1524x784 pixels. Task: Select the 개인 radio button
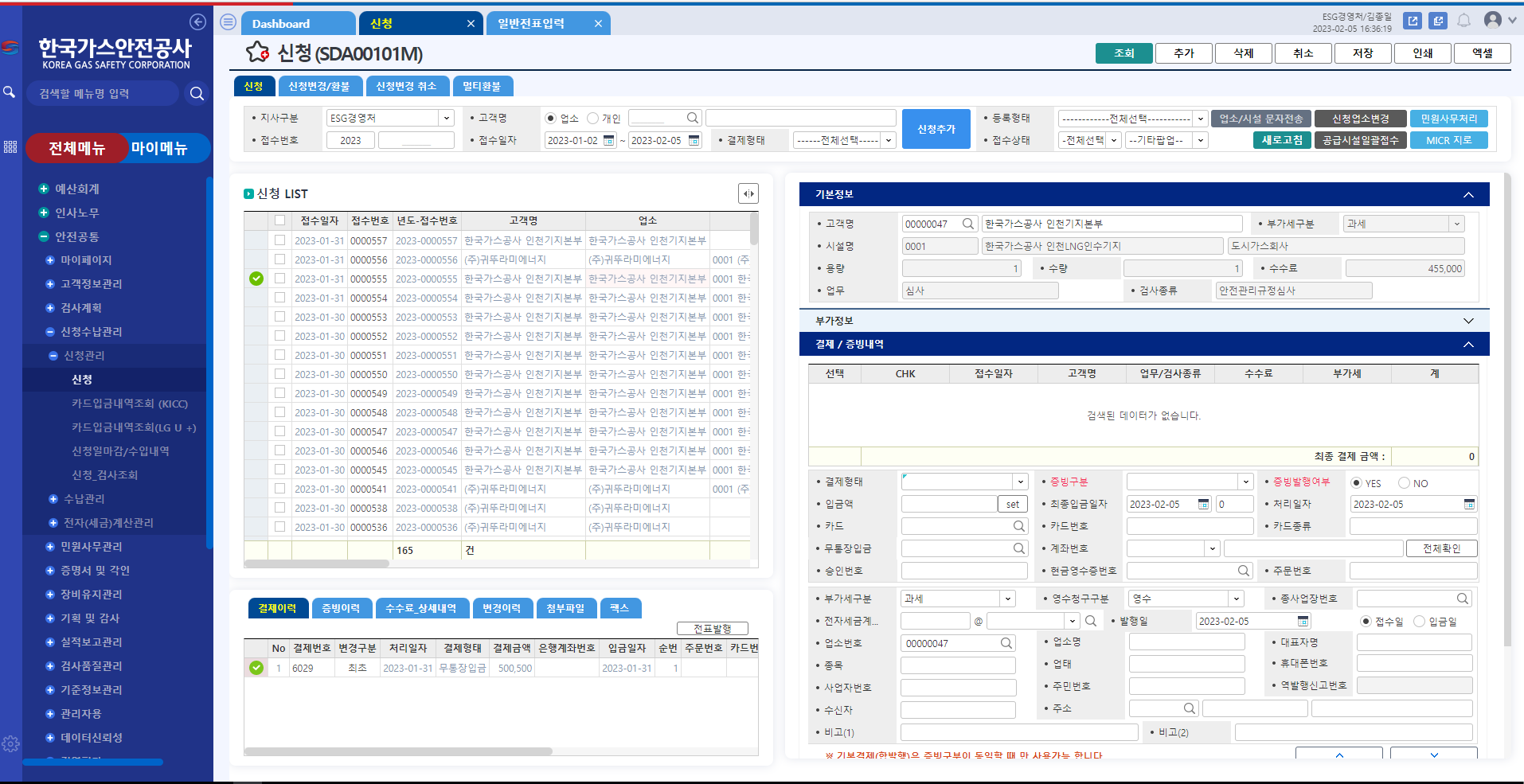coord(592,119)
